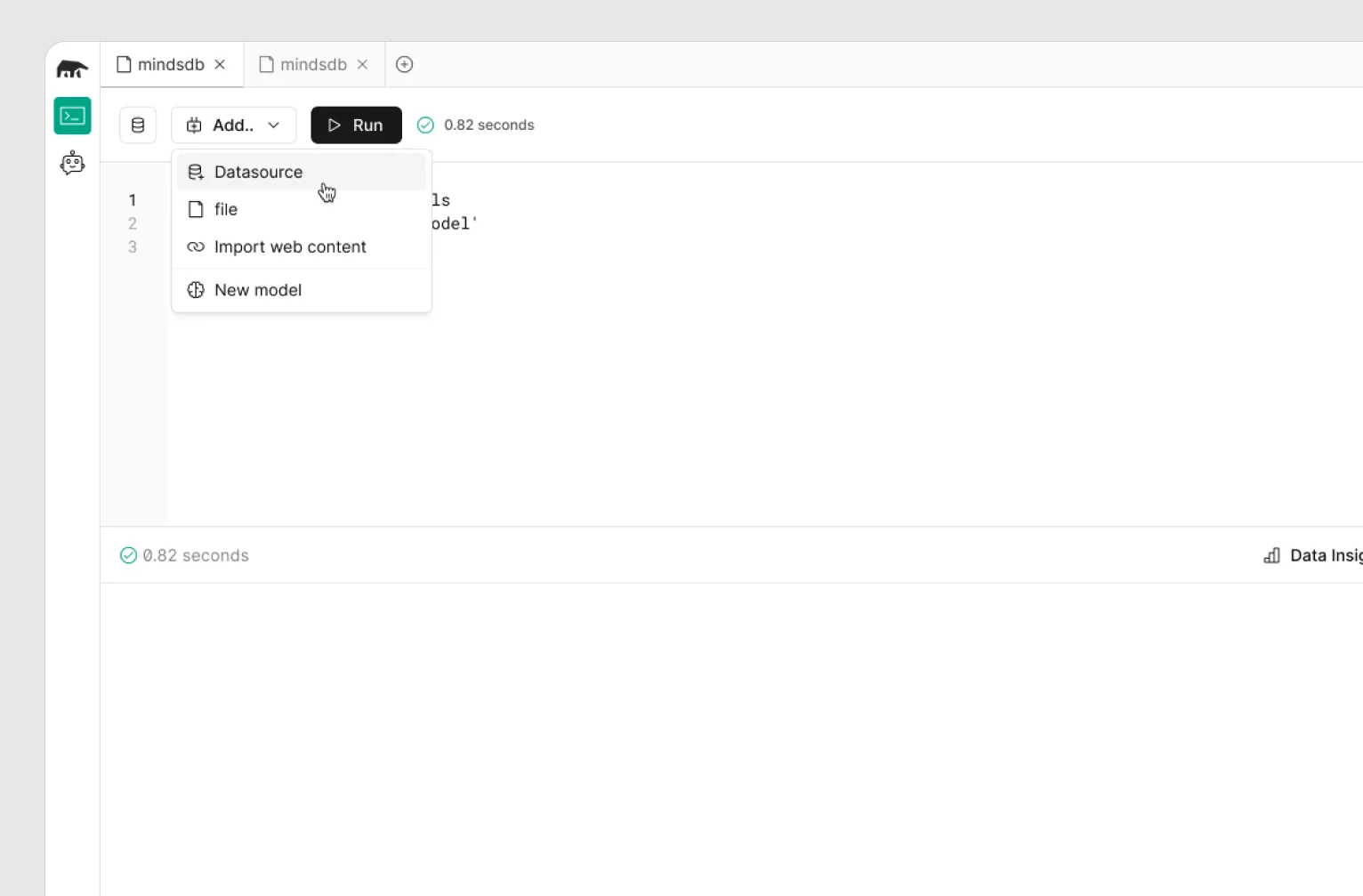Add a new query tab
The height and width of the screenshot is (896, 1363).
[404, 64]
